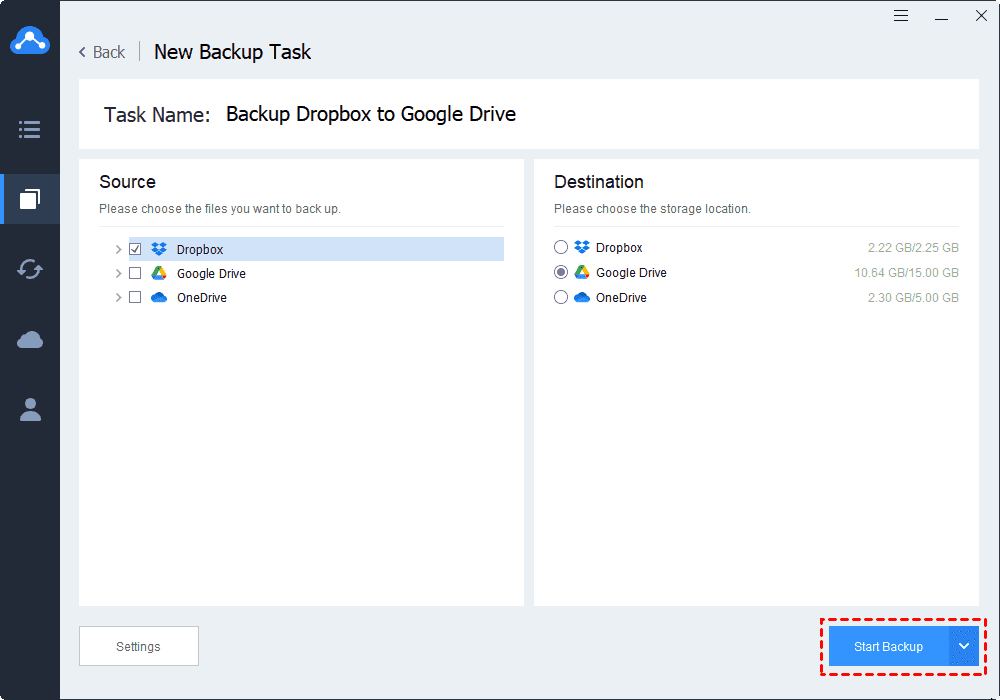
Task: Open the user account sidebar icon
Action: click(30, 409)
